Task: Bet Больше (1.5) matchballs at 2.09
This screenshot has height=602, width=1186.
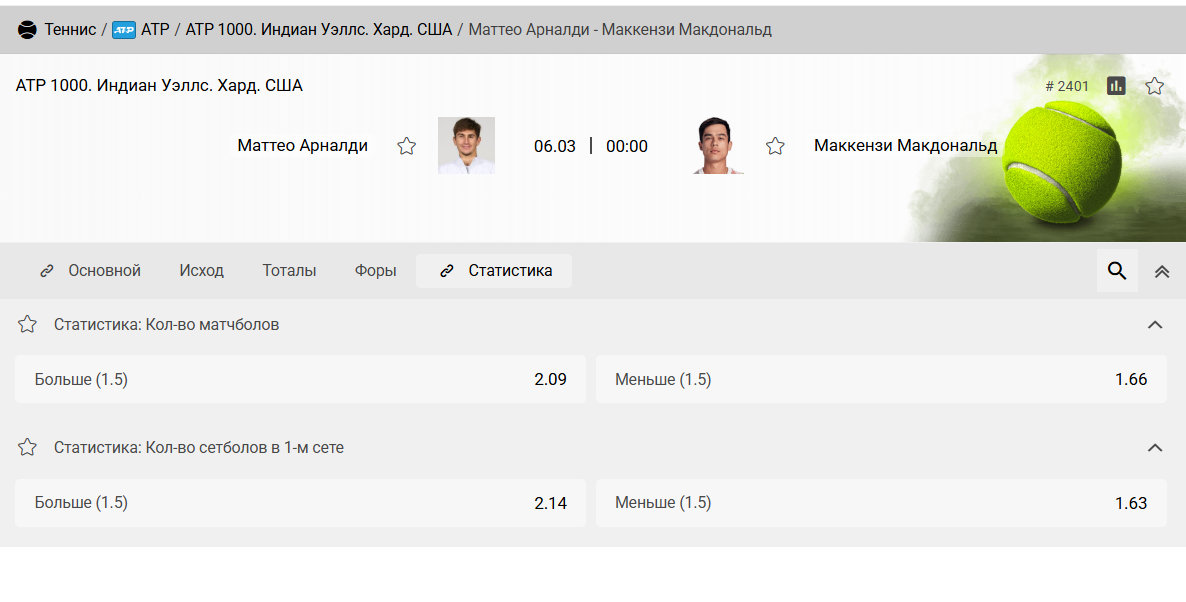Action: point(300,379)
